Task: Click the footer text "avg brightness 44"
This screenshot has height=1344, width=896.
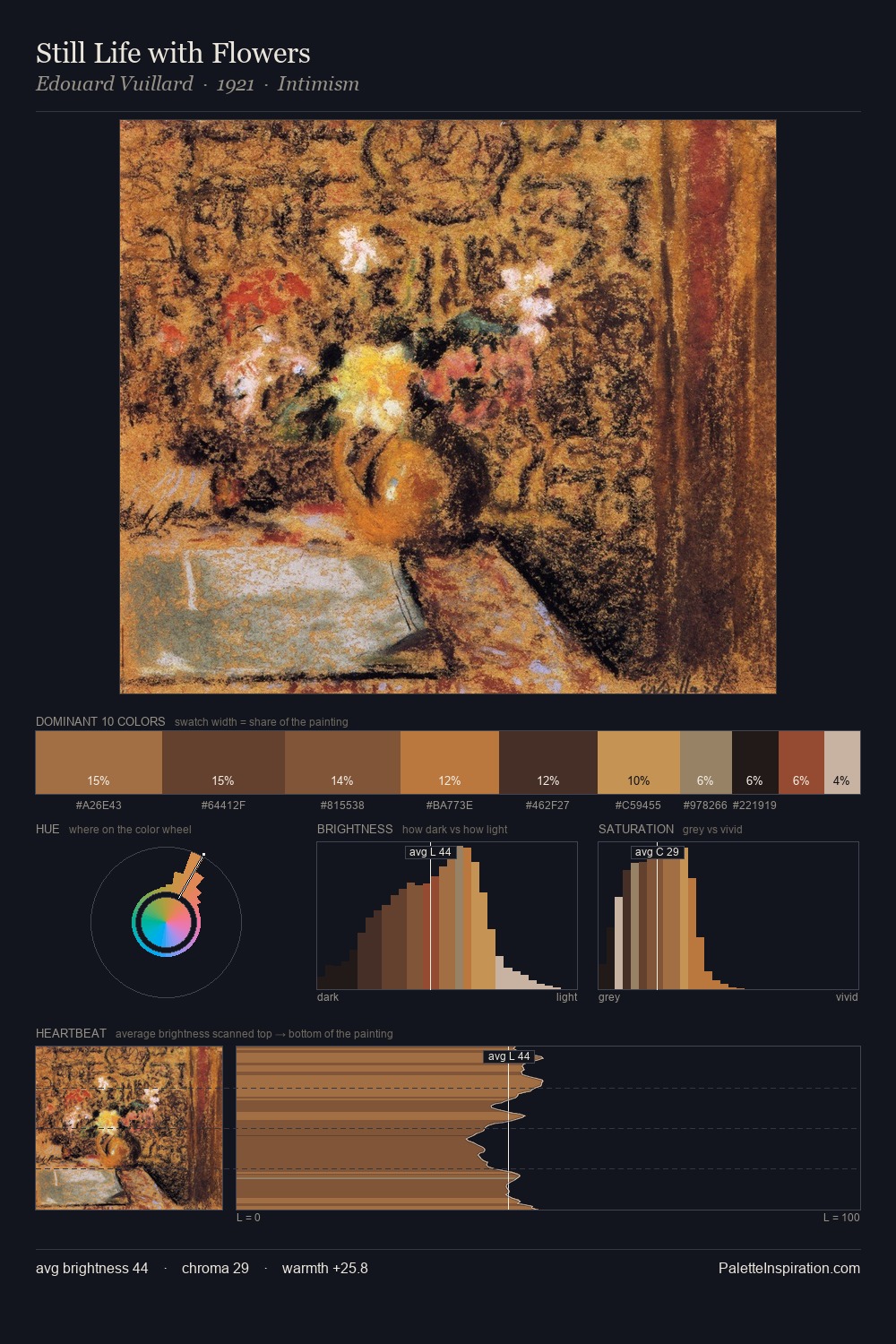Action: click(92, 1268)
